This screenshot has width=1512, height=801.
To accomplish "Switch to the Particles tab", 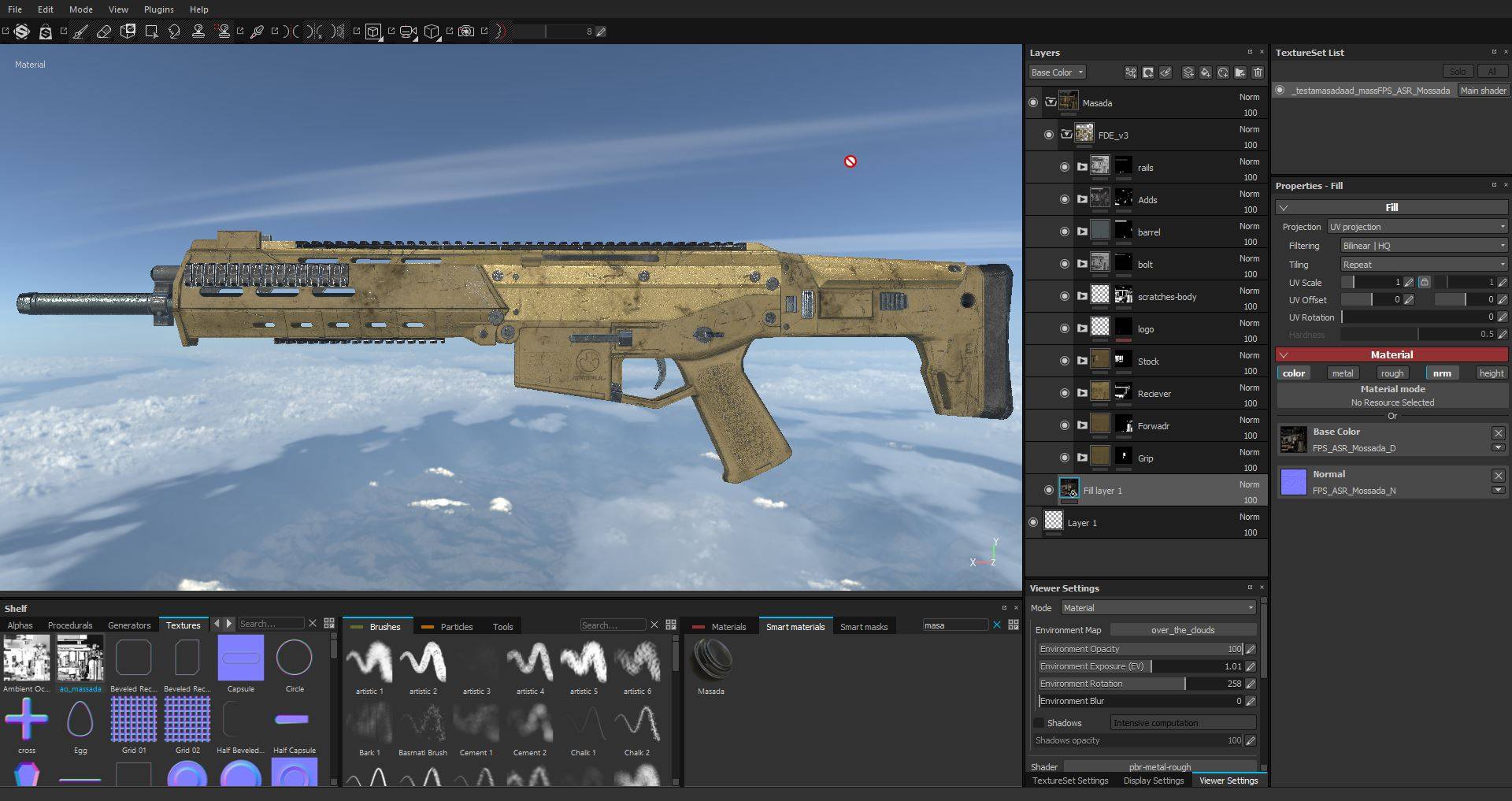I will pyautogui.click(x=447, y=627).
